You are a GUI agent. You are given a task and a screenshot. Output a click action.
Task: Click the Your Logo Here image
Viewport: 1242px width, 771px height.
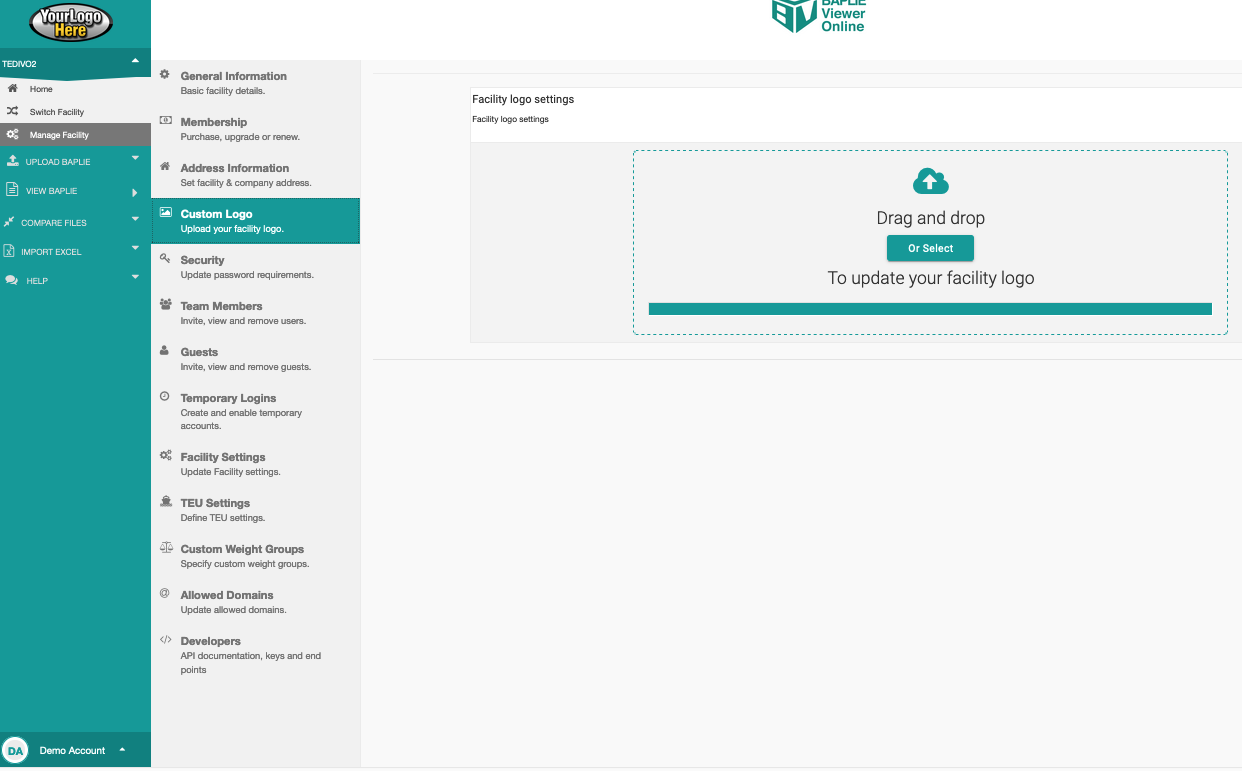point(71,22)
